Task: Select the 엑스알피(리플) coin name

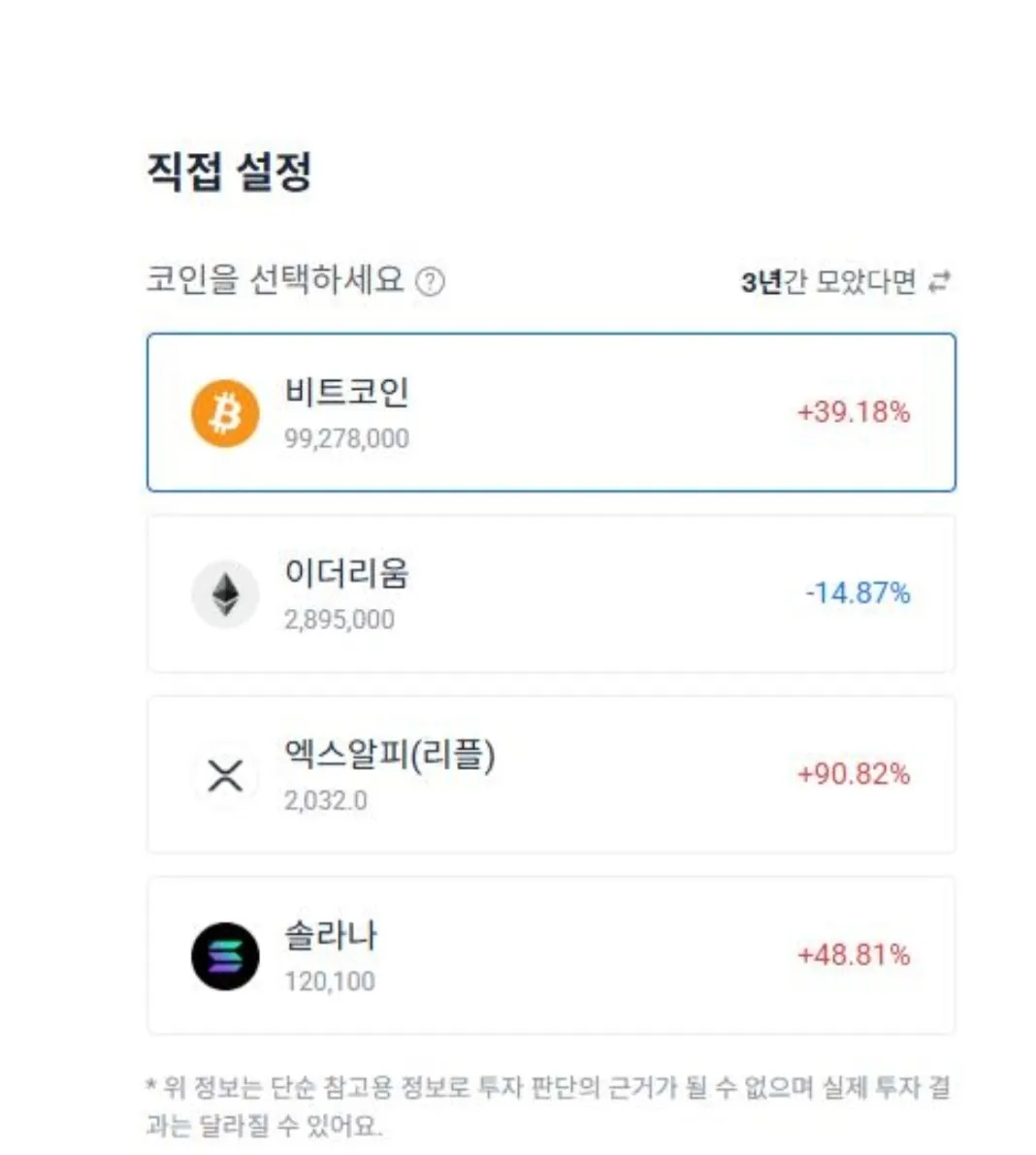Action: point(389,754)
